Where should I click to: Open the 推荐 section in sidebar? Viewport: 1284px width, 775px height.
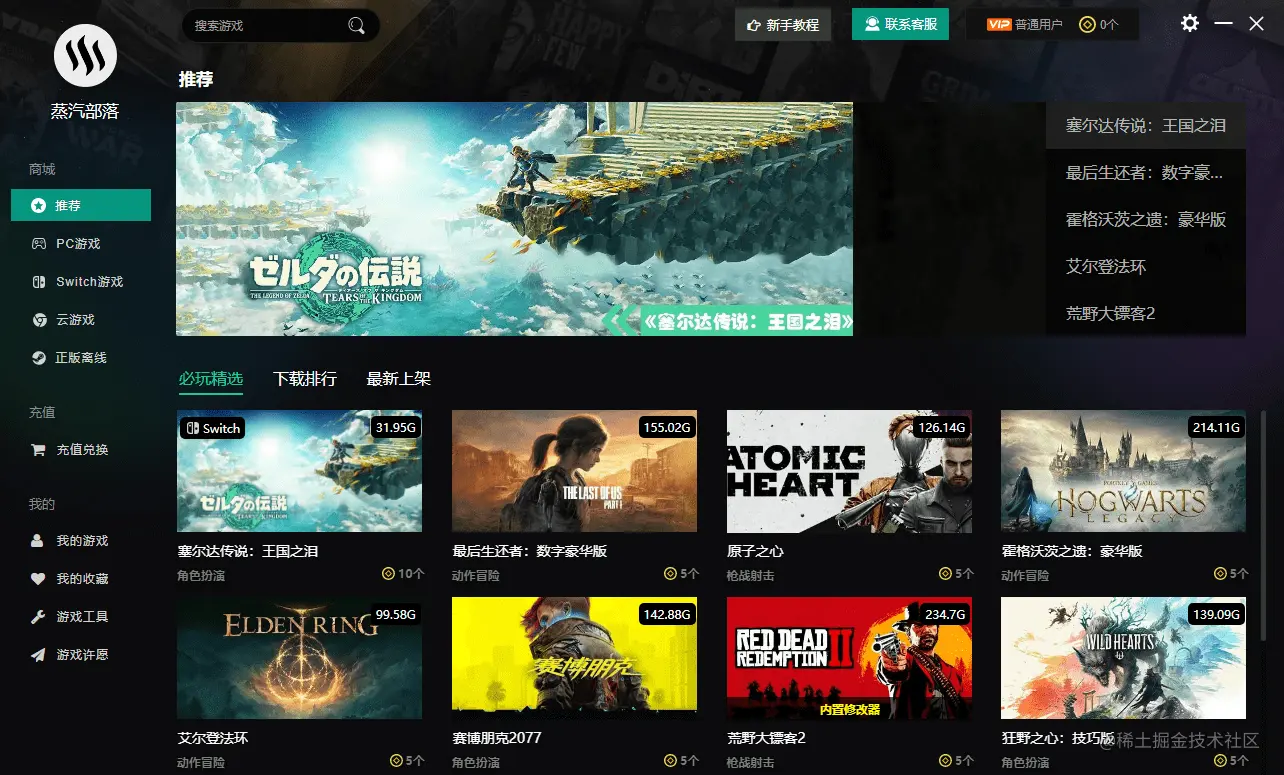[81, 205]
